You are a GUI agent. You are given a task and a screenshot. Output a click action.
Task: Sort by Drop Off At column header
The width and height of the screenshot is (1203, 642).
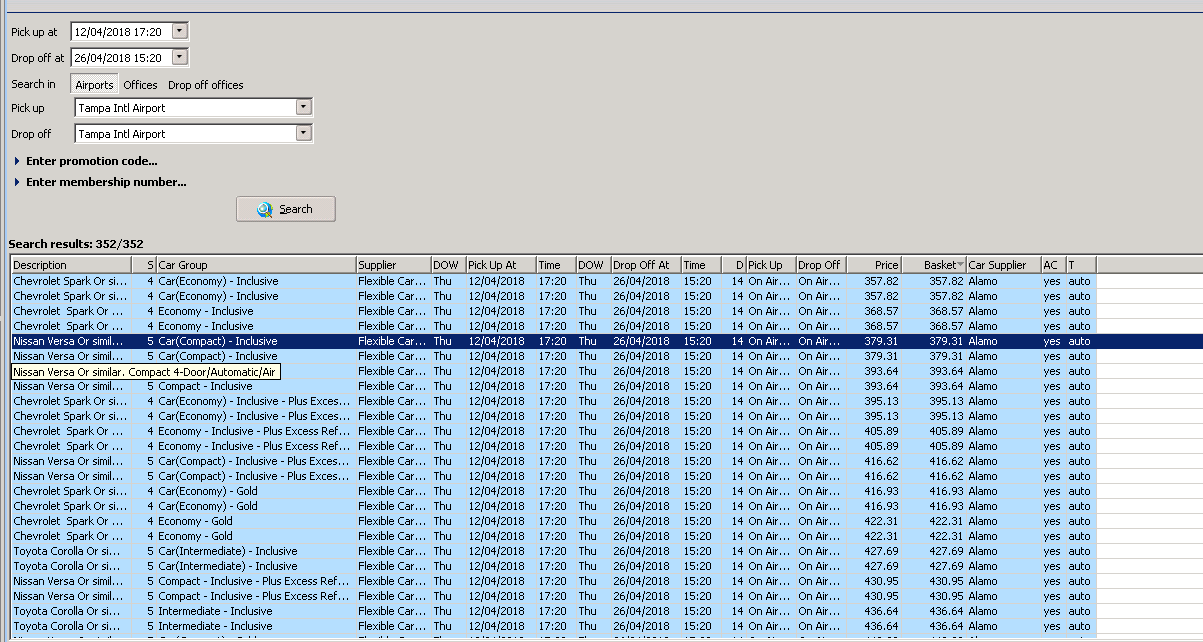click(646, 265)
